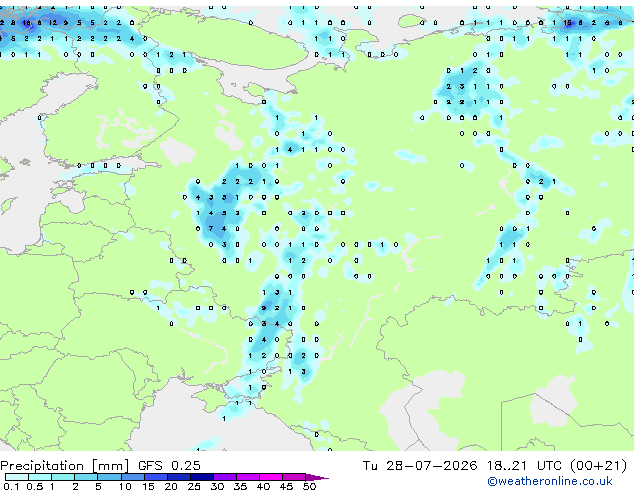Click the 10–15 mm legend color swatch

pos(132,477)
